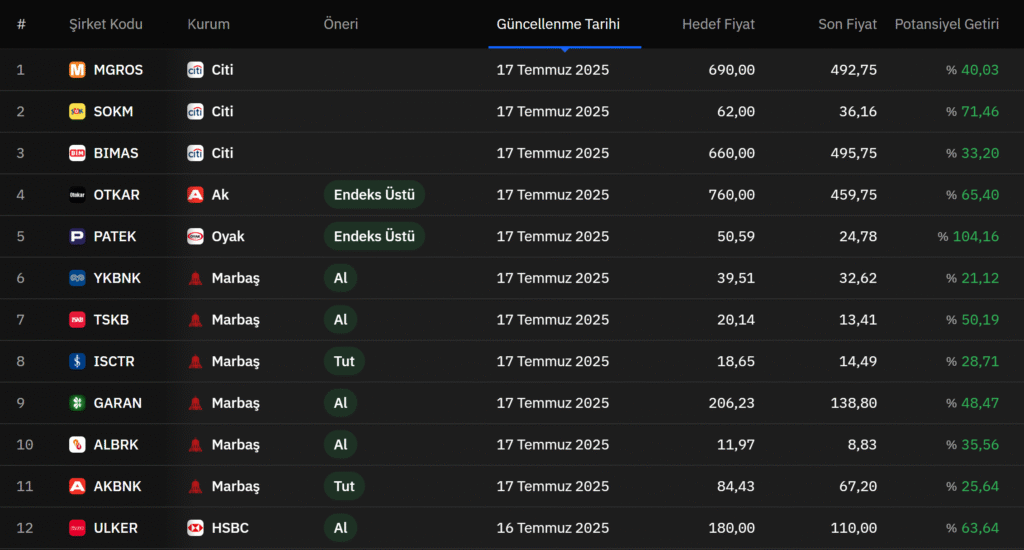
Task: Click the BIMAS red logo icon
Action: tap(77, 153)
